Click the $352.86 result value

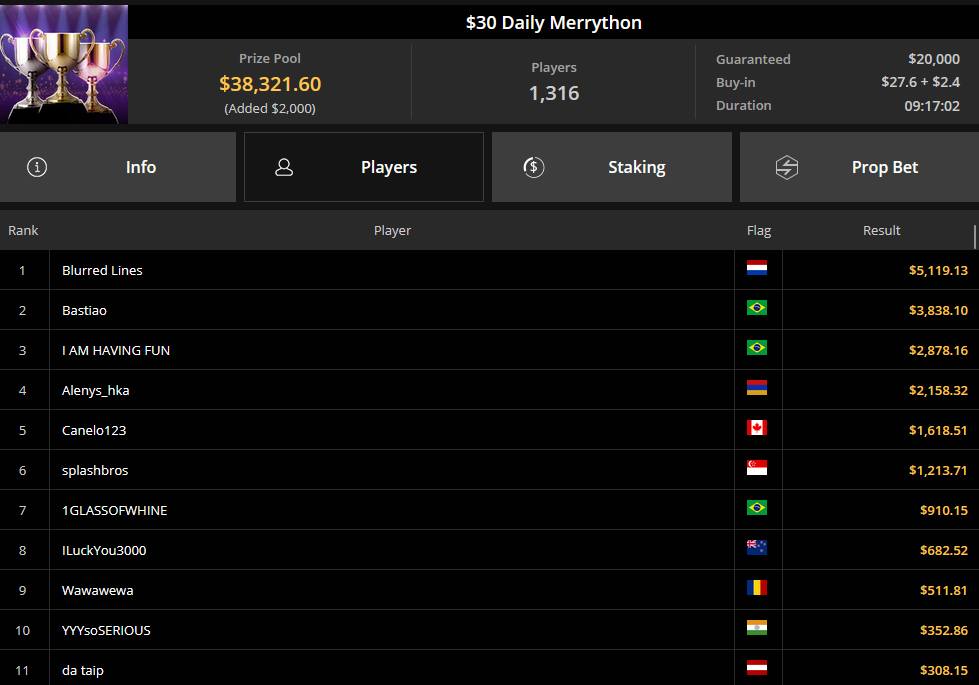click(x=944, y=630)
